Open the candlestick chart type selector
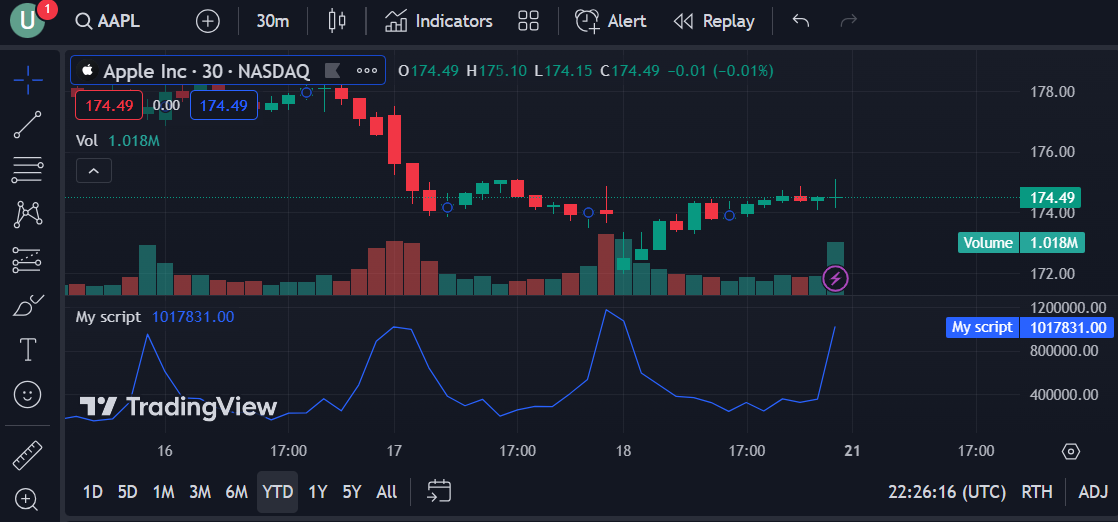The height and width of the screenshot is (522, 1118). pos(337,21)
